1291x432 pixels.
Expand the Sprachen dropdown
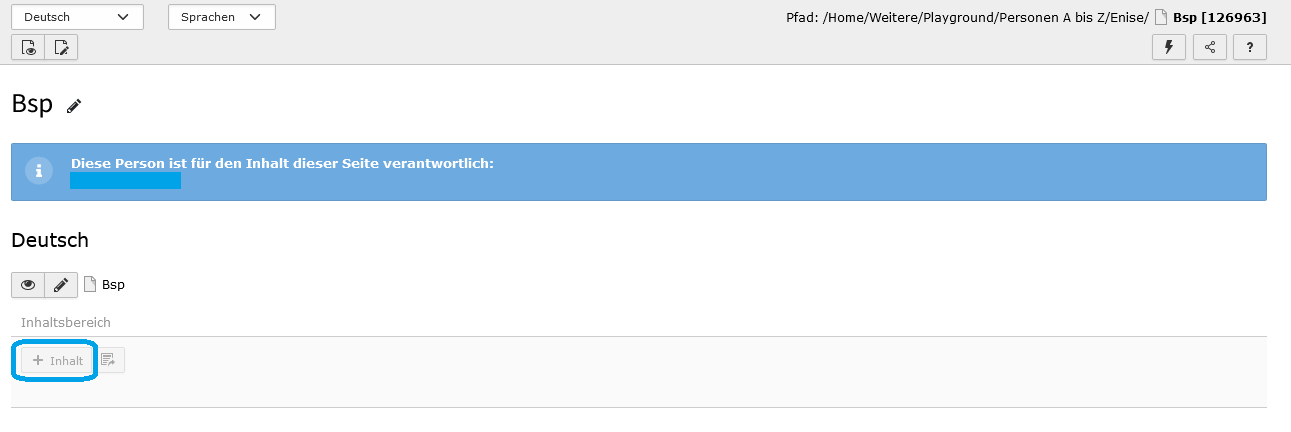pos(222,17)
